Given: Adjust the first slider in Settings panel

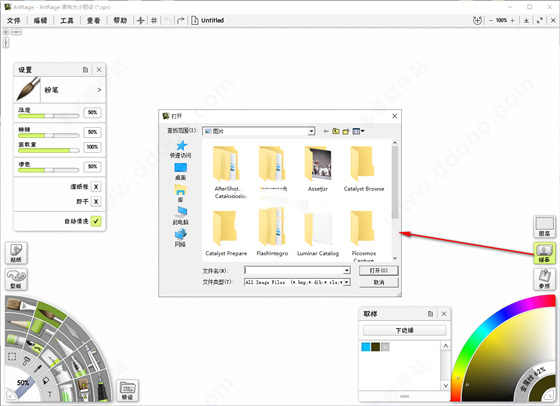Looking at the screenshot, I should pyautogui.click(x=49, y=116).
